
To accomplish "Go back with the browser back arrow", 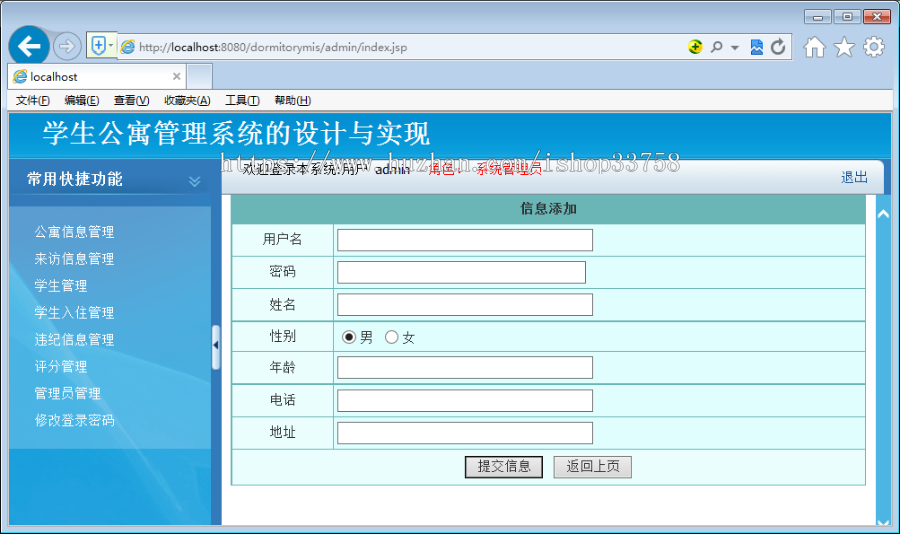I will [x=29, y=46].
